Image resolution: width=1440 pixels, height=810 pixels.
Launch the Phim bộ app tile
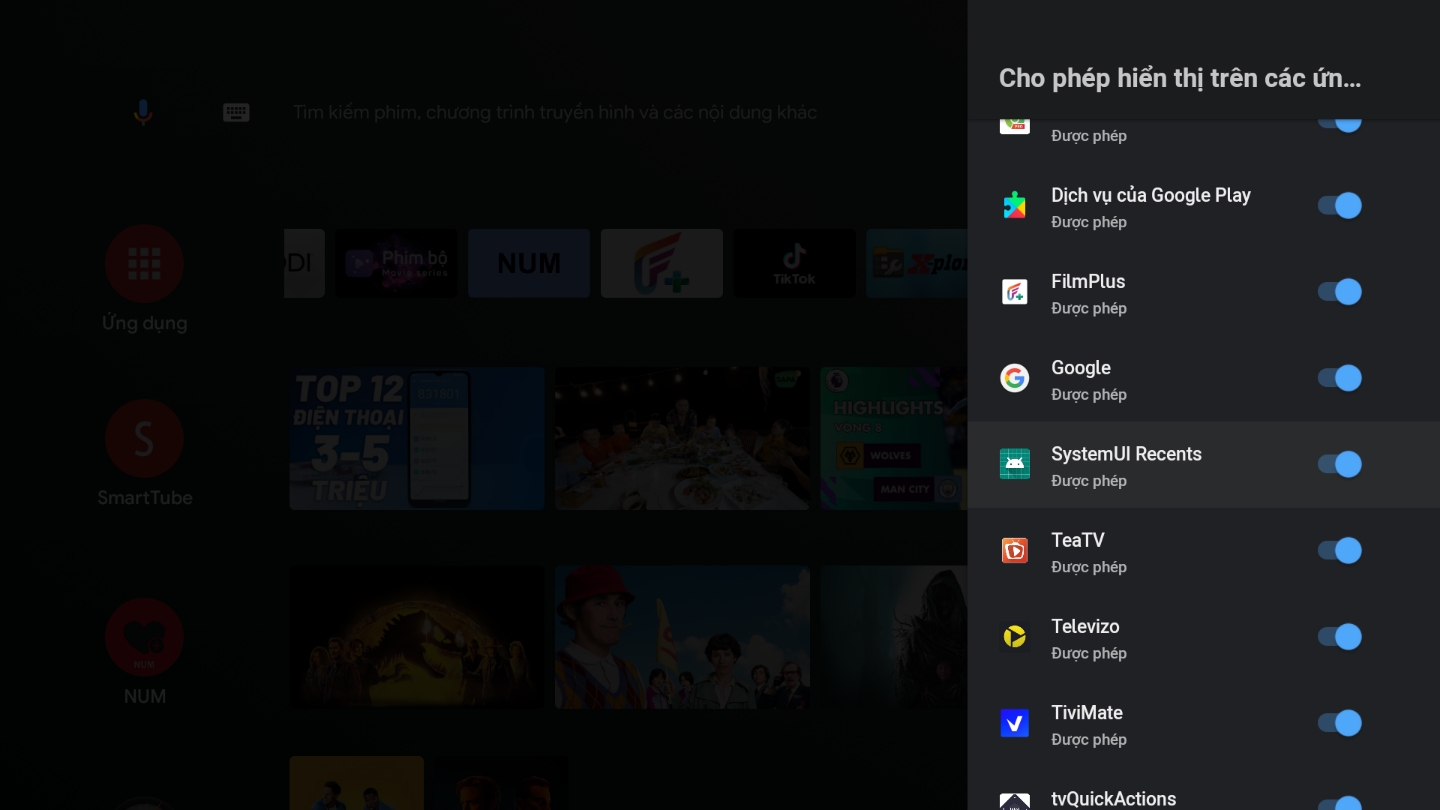(x=396, y=263)
